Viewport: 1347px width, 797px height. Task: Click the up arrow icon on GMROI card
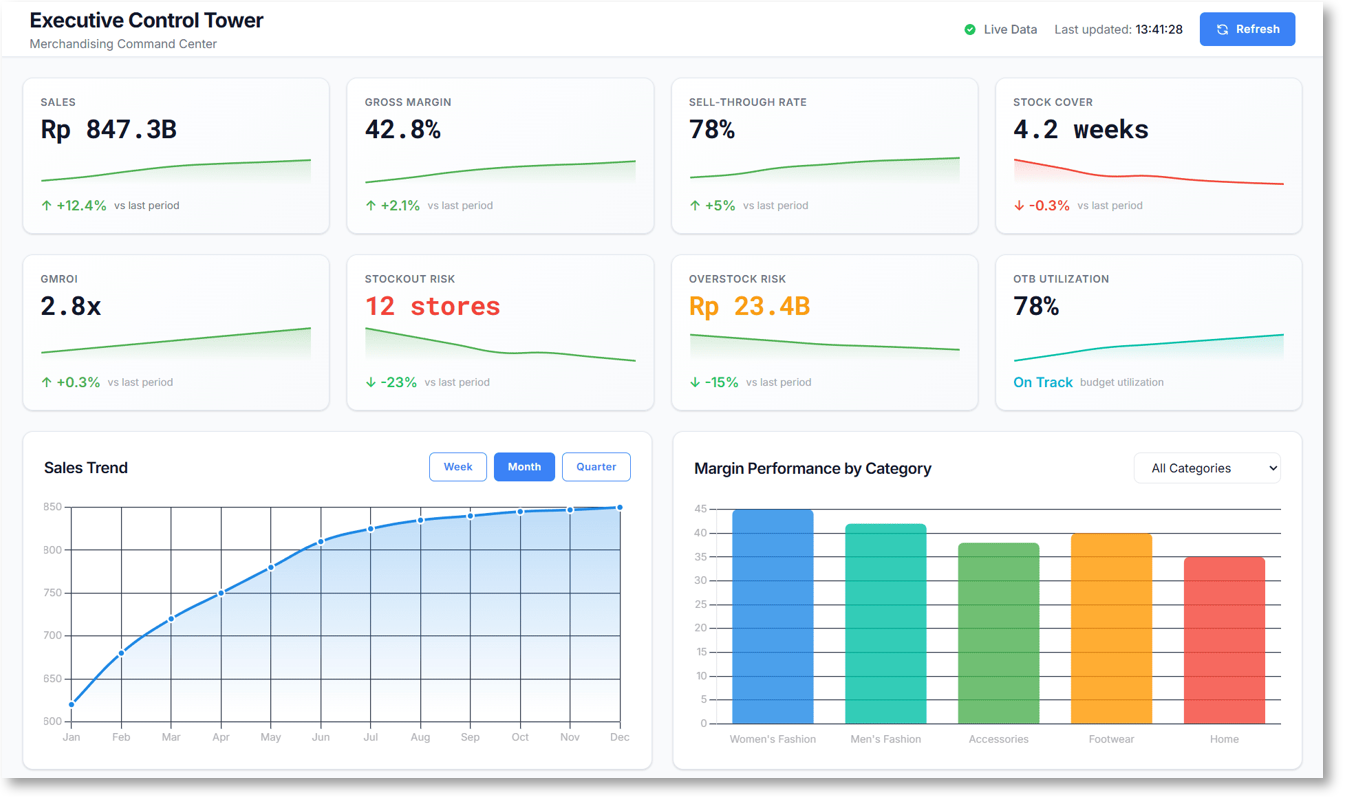(46, 383)
